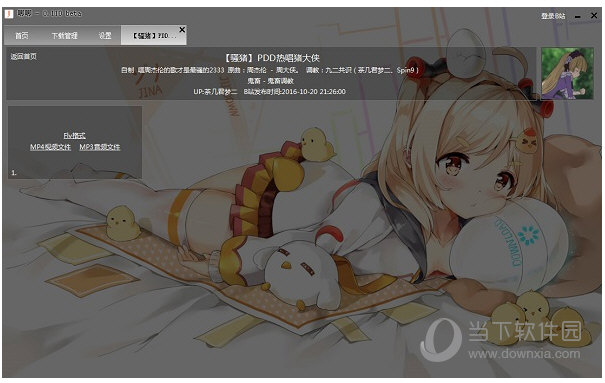
Task: Click the 鬼畜 - 鬼畜调教 category text
Action: tap(270, 81)
